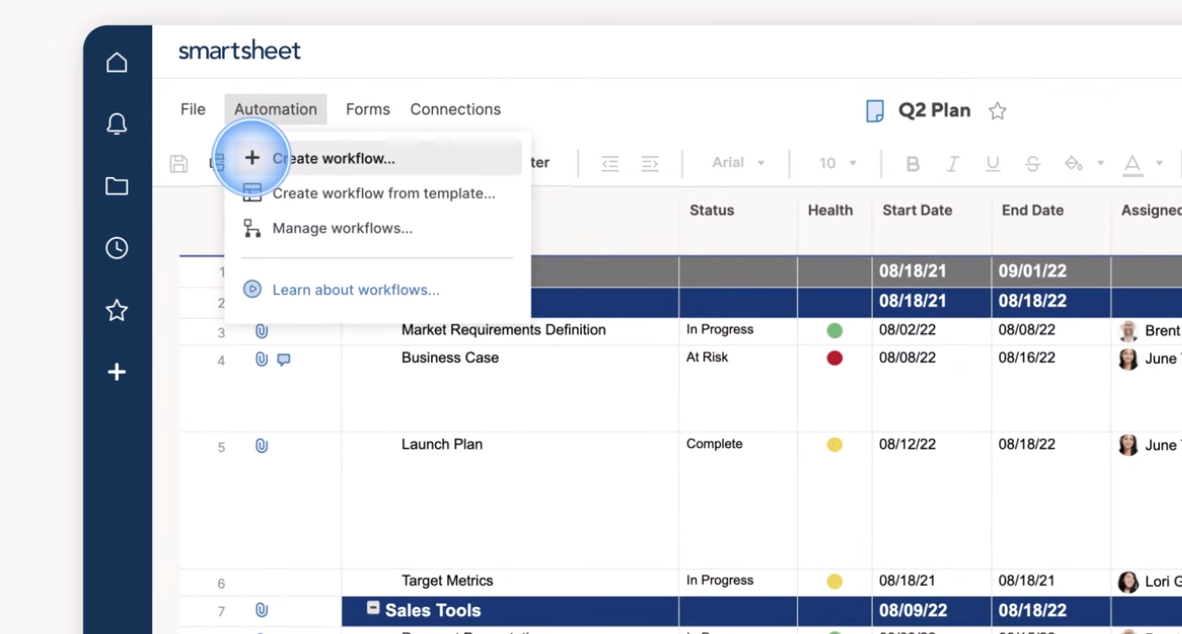Click the Fill color bucket icon
This screenshot has width=1182, height=634.
point(1073,163)
